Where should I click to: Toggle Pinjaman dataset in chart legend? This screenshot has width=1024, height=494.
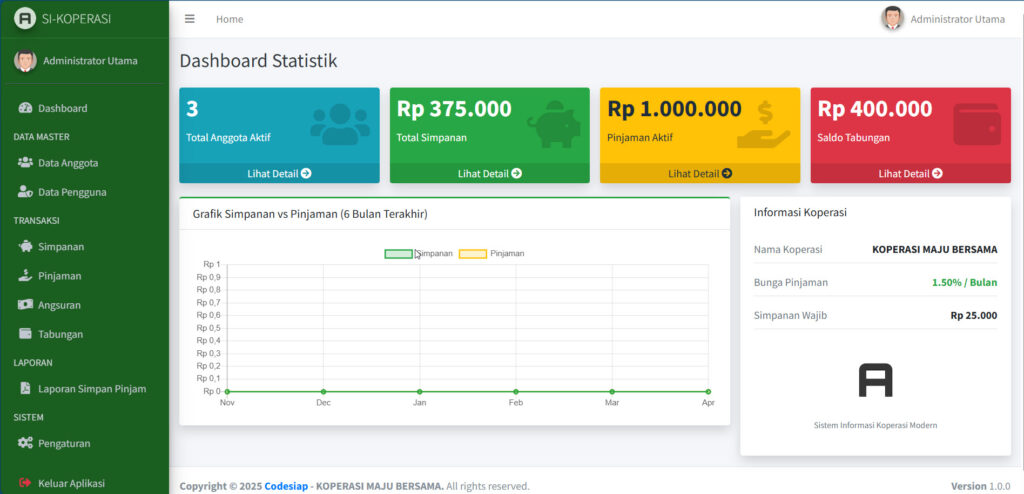click(492, 254)
